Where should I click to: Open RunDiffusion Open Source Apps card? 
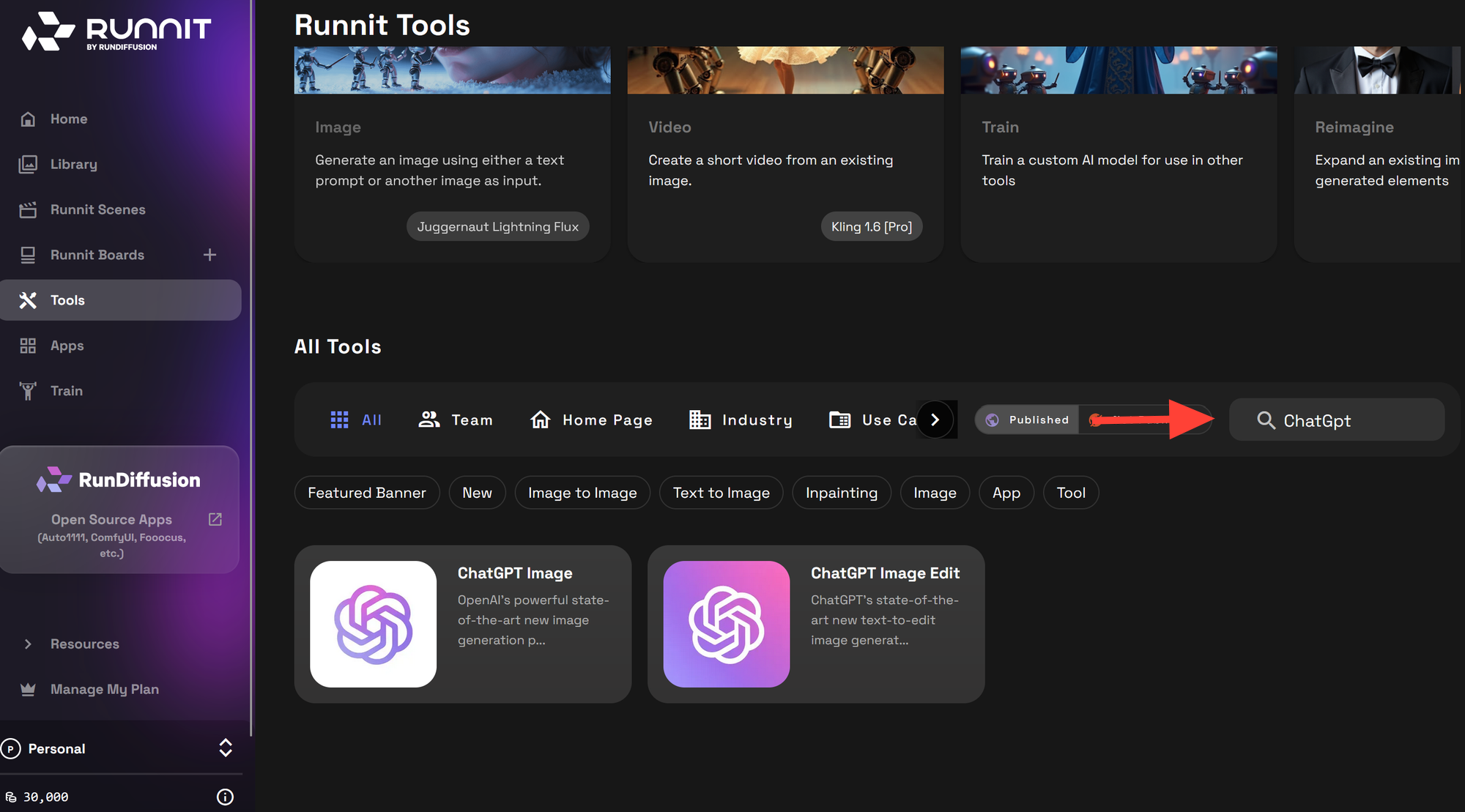pyautogui.click(x=119, y=510)
